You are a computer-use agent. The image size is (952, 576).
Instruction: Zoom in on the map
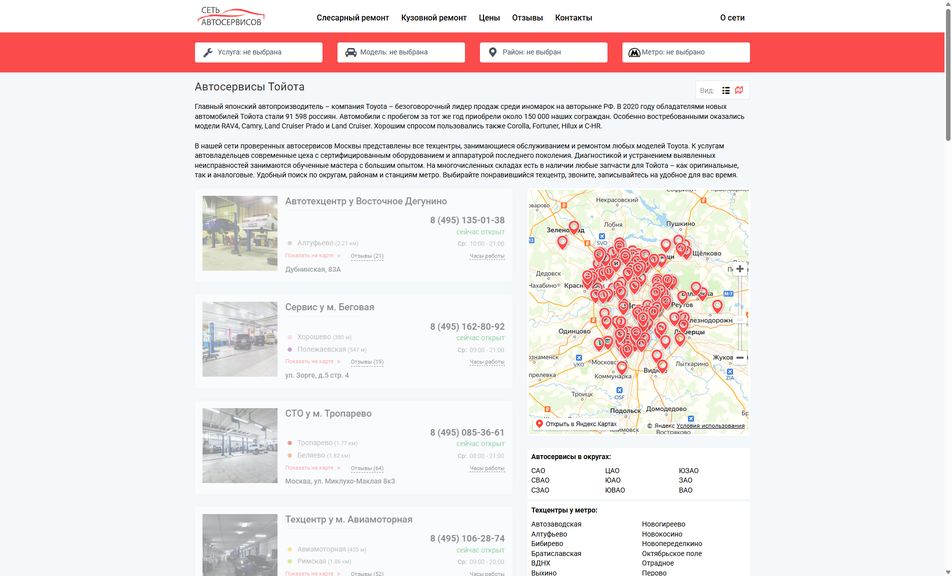[740, 269]
